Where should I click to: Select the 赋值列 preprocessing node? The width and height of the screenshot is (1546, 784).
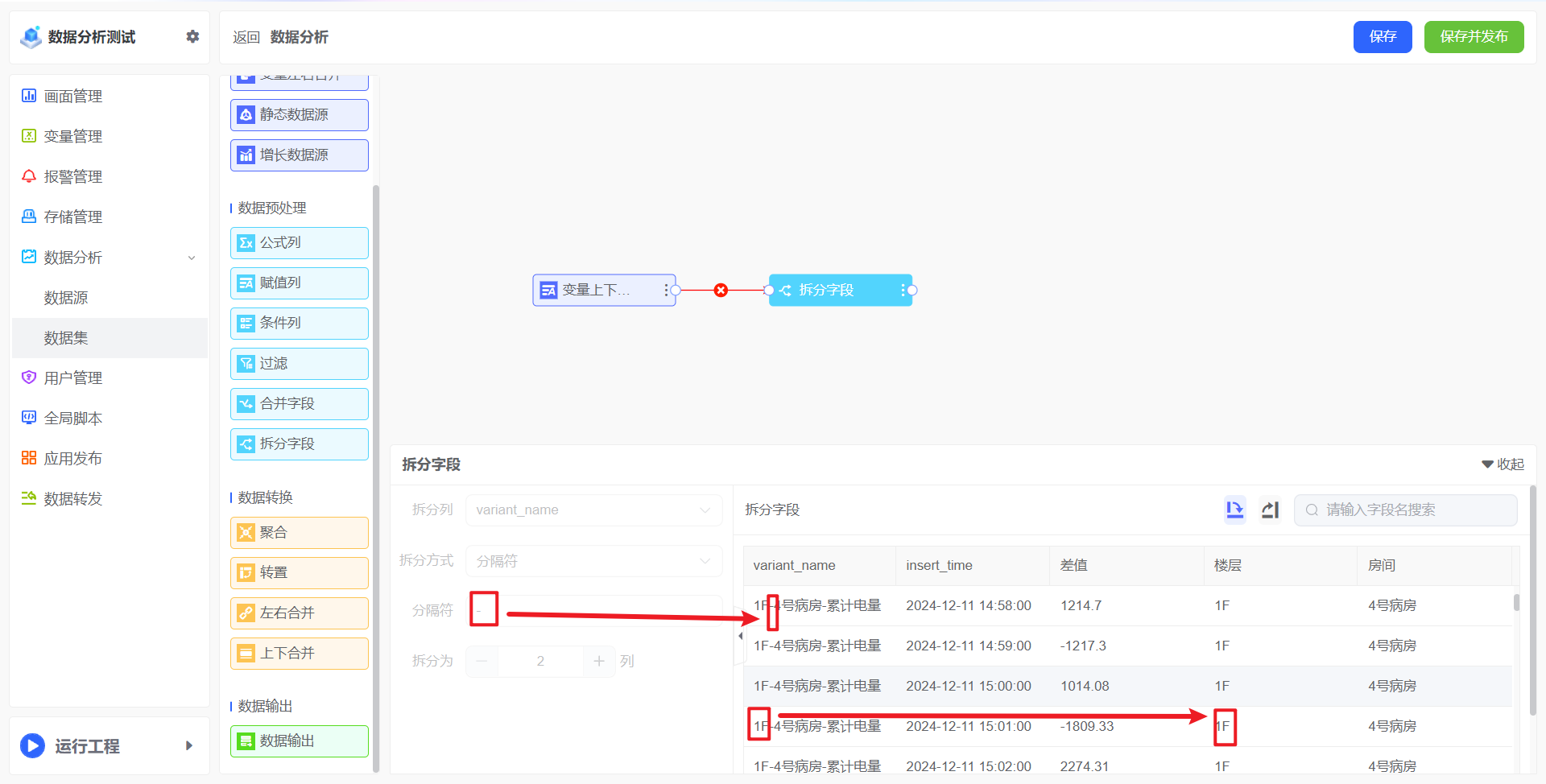[299, 283]
